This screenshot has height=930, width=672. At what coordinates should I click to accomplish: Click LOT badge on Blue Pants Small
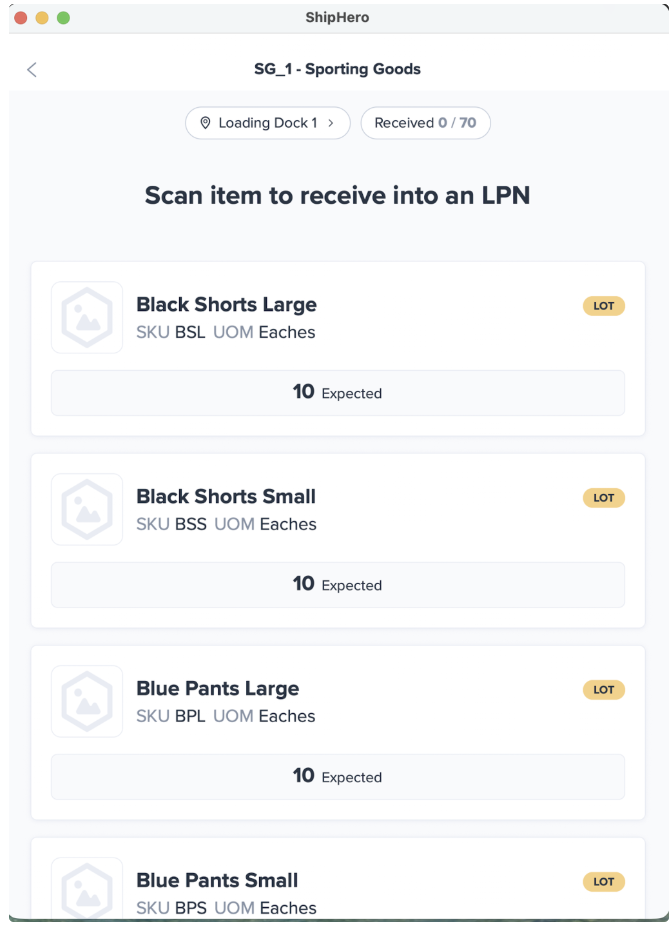point(603,882)
